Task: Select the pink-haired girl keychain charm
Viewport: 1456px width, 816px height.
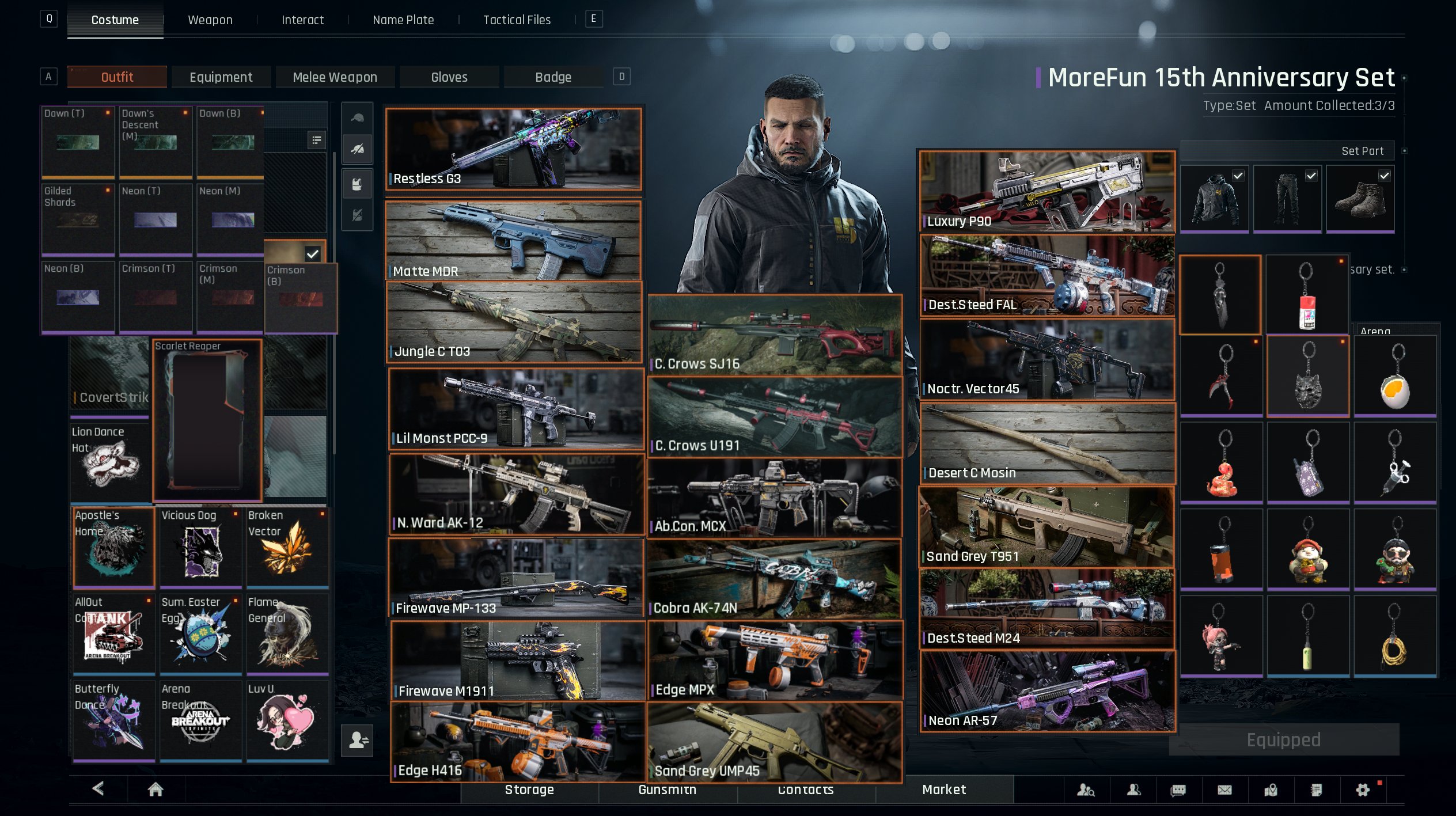Action: pos(1221,636)
